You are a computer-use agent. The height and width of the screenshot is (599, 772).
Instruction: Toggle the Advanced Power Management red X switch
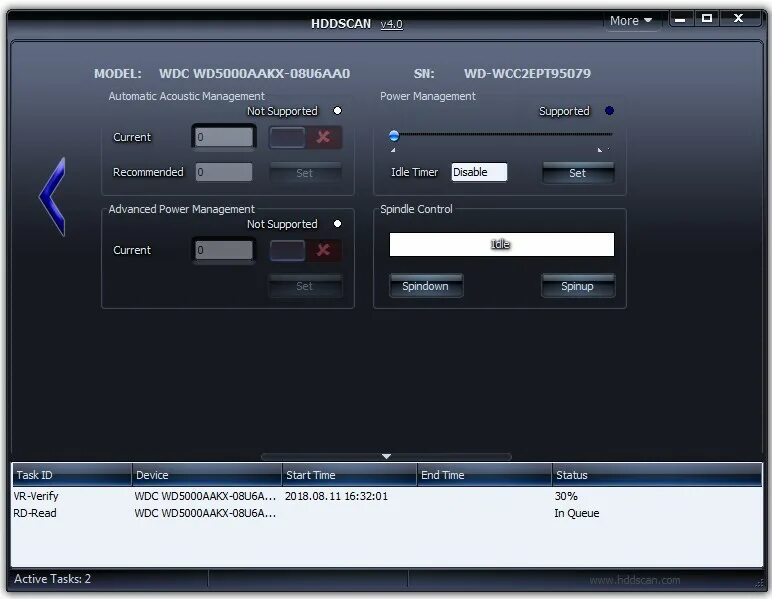[305, 251]
